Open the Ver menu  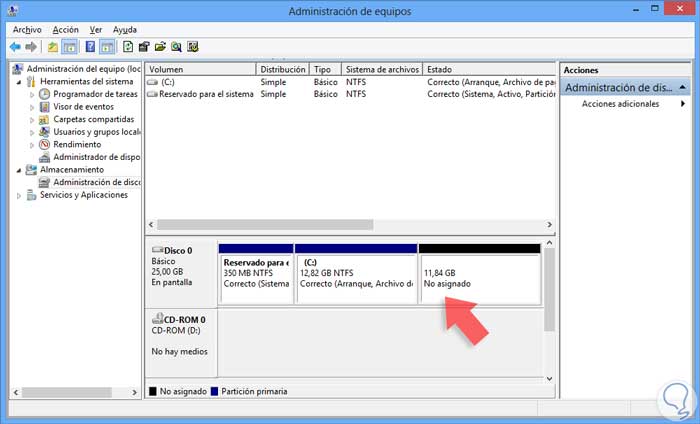coord(96,29)
